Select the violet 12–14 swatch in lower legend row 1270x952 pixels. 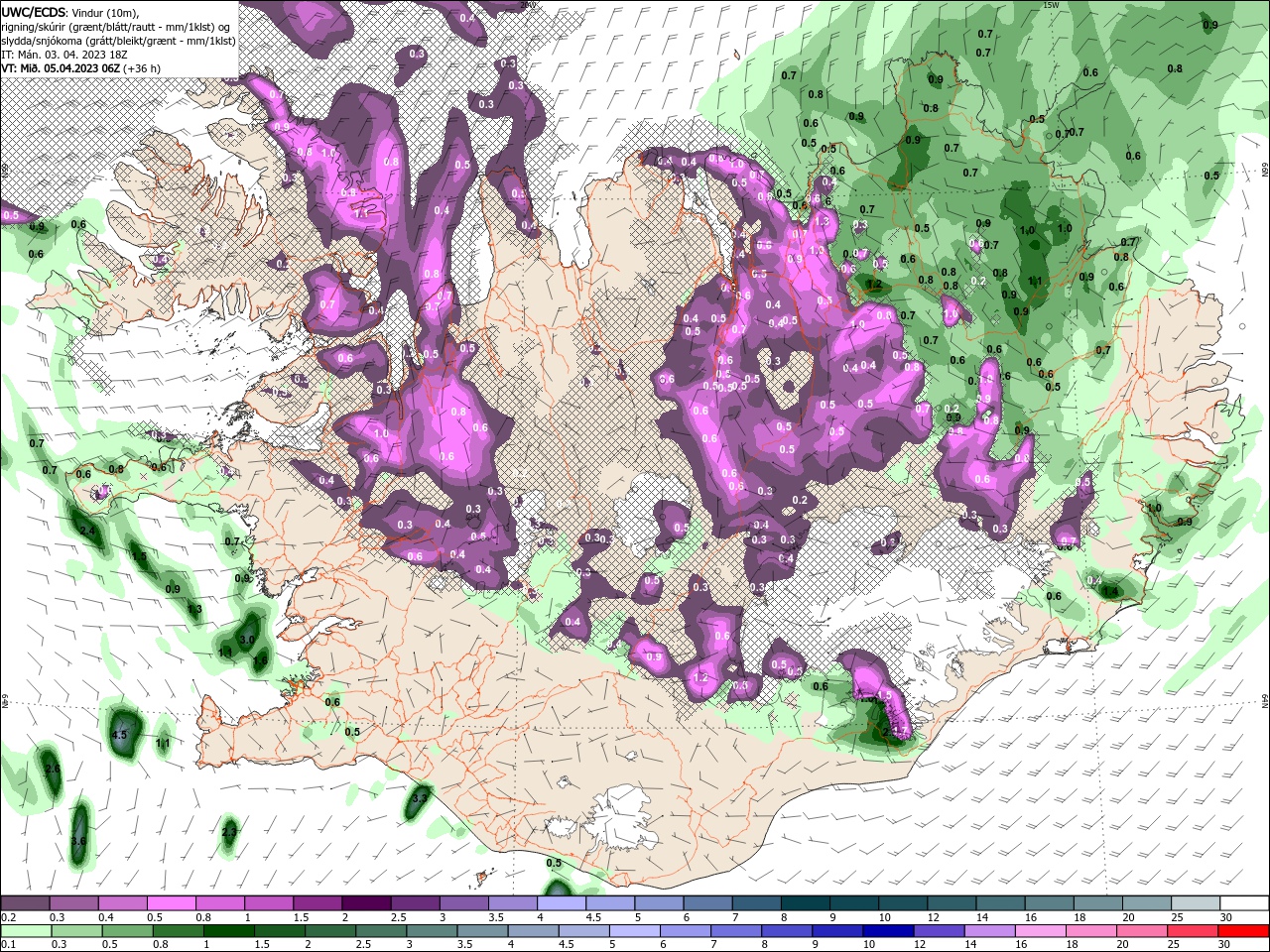click(x=940, y=930)
